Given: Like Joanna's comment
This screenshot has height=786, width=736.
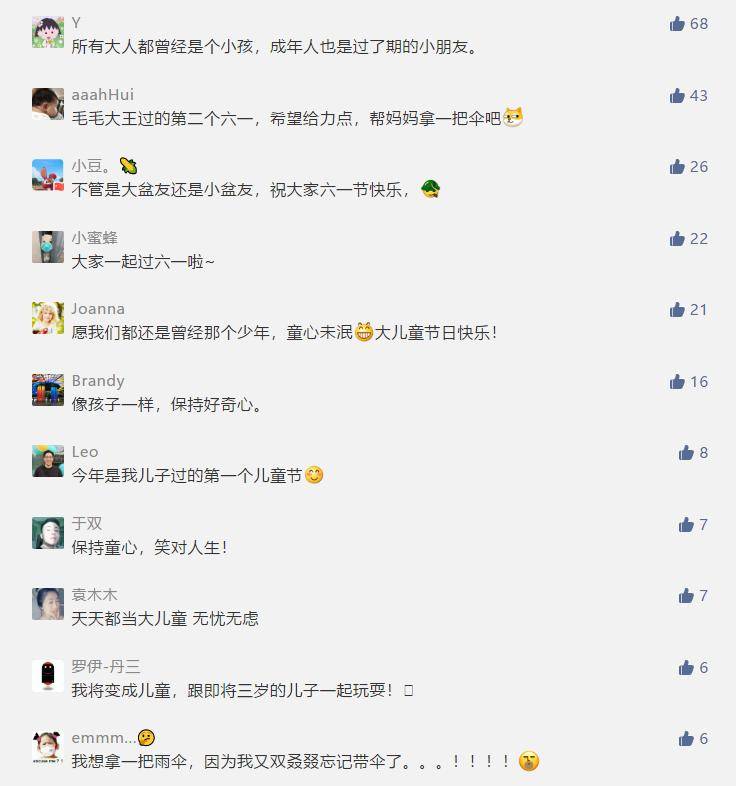Looking at the screenshot, I should coord(677,310).
